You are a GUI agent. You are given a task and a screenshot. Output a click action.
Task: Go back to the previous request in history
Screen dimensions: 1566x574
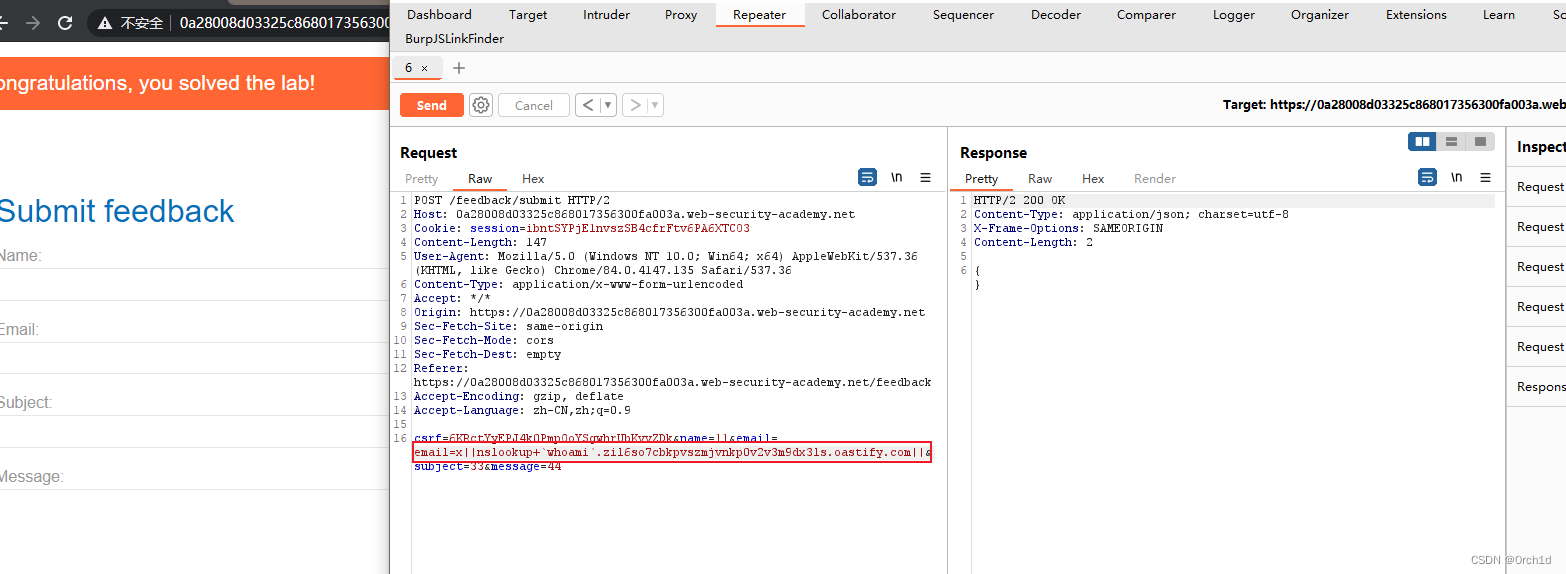coord(588,105)
